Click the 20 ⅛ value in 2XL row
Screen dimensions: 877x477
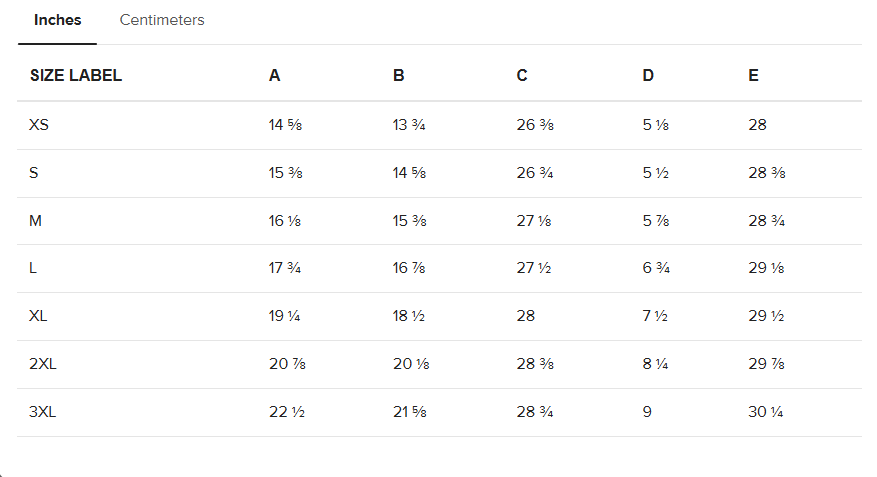click(x=411, y=364)
